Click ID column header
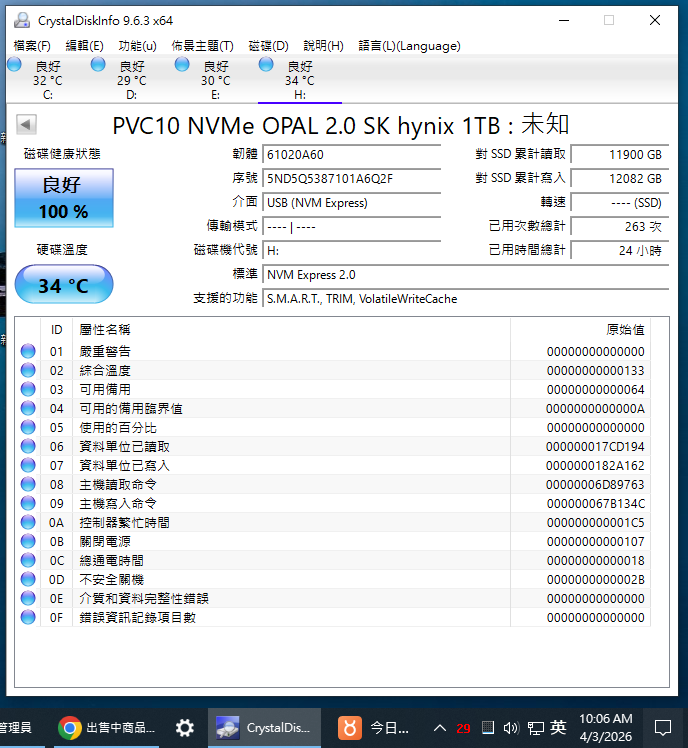 click(56, 330)
